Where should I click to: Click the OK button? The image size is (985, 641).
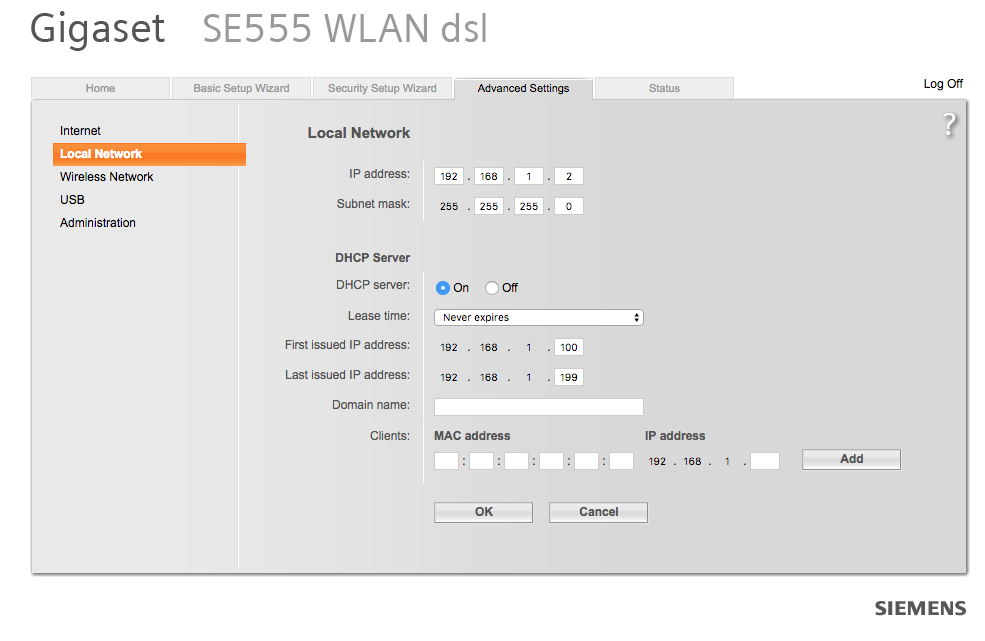(483, 512)
